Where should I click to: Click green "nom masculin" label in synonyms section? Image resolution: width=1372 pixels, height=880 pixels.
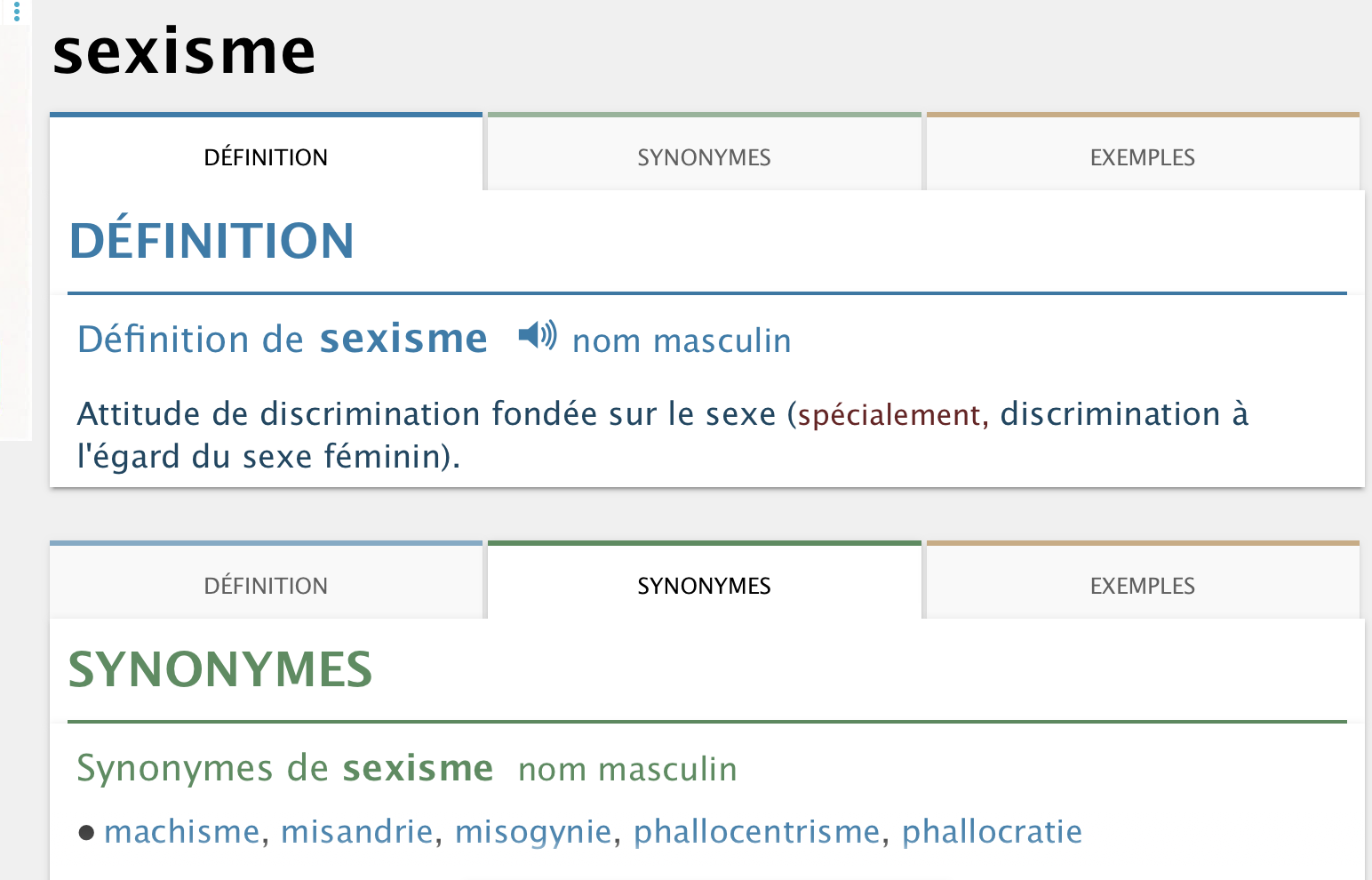click(x=627, y=769)
